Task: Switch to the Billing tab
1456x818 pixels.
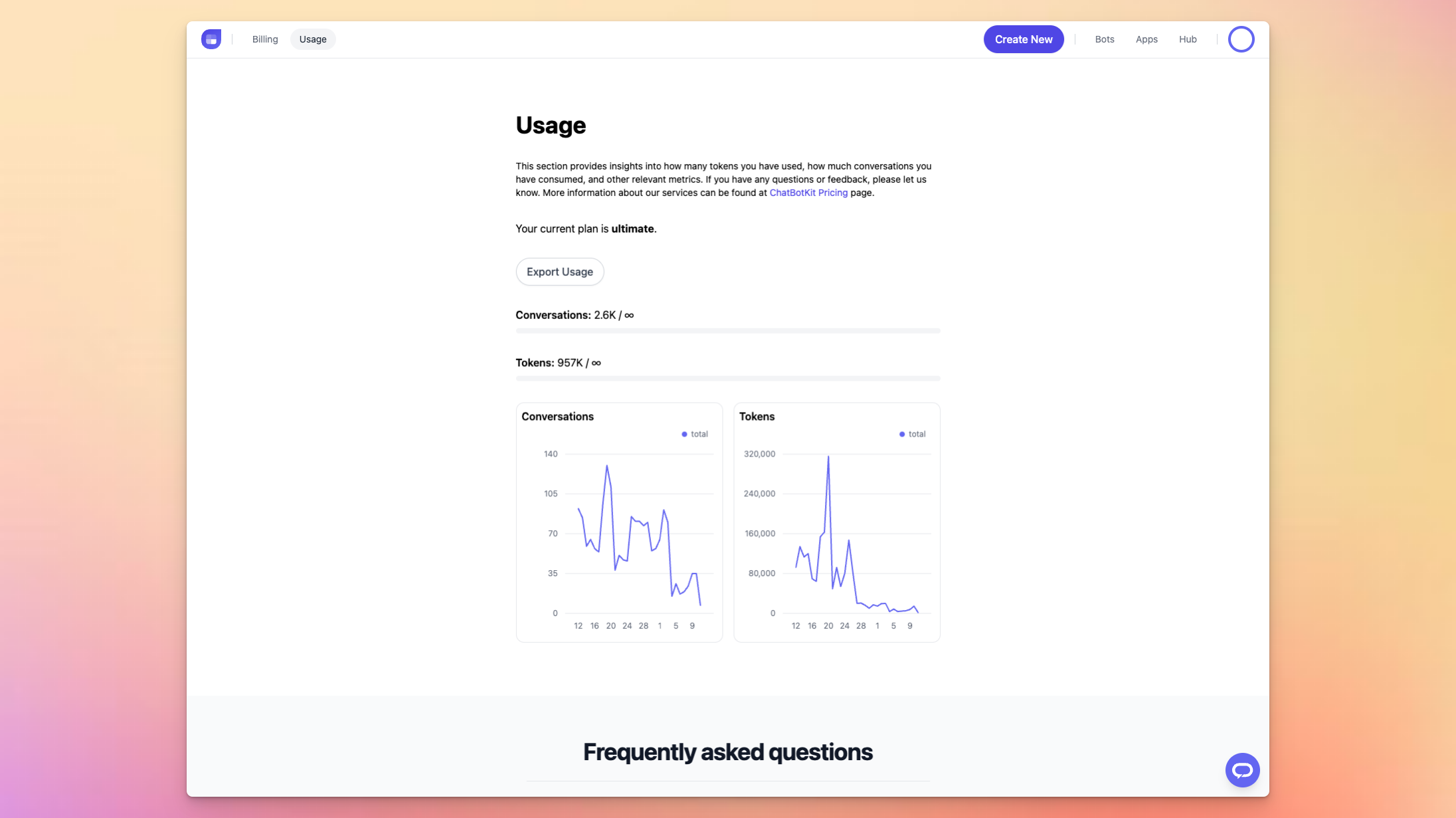Action: tap(265, 39)
